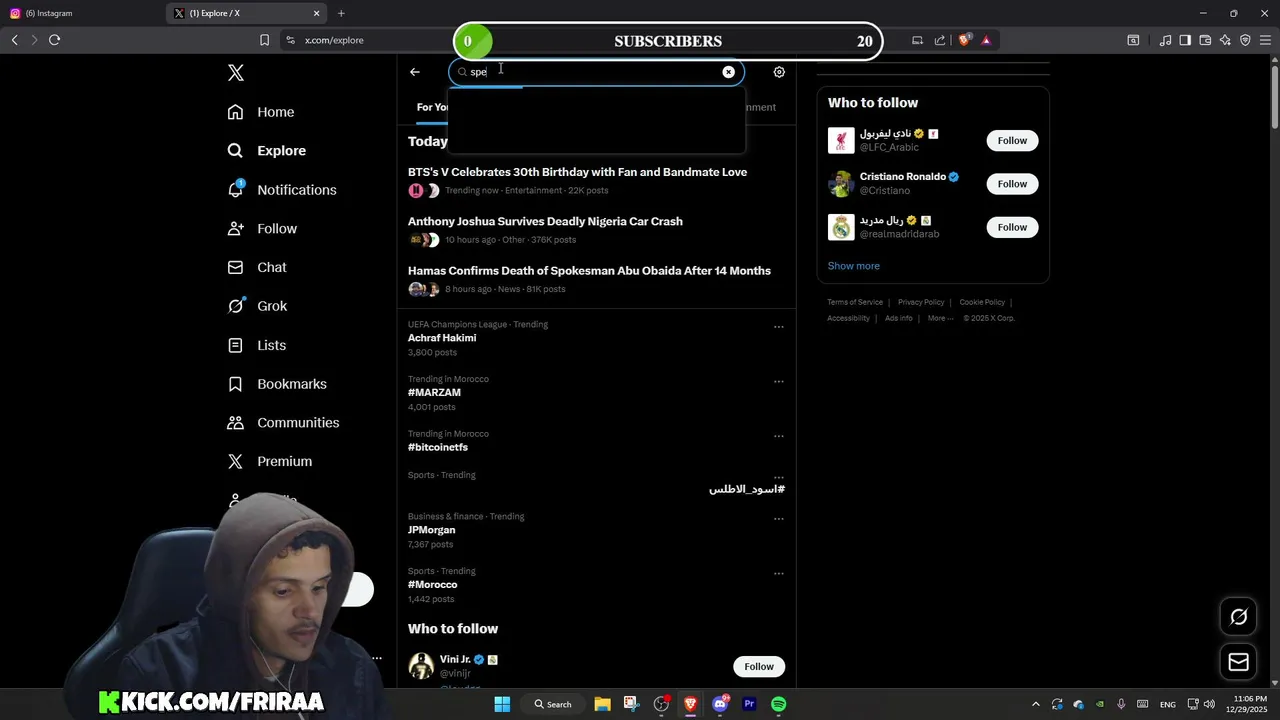Open Spotify from the taskbar

[779, 704]
